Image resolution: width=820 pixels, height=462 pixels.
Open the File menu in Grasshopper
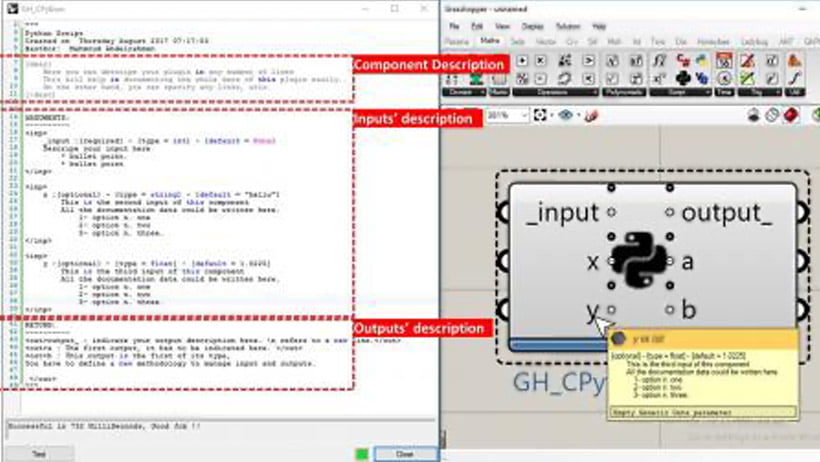tap(454, 26)
